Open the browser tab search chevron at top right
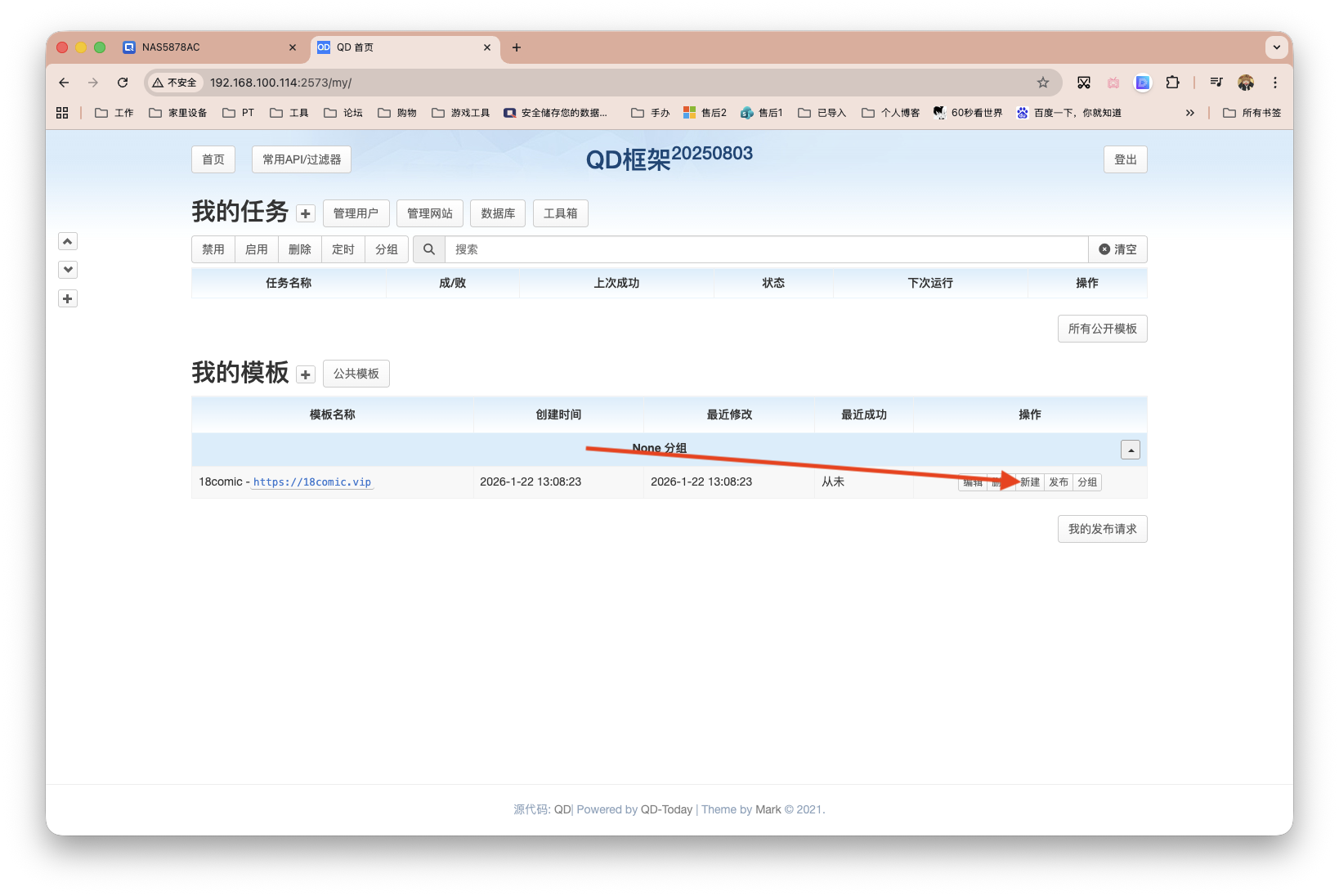 point(1276,47)
